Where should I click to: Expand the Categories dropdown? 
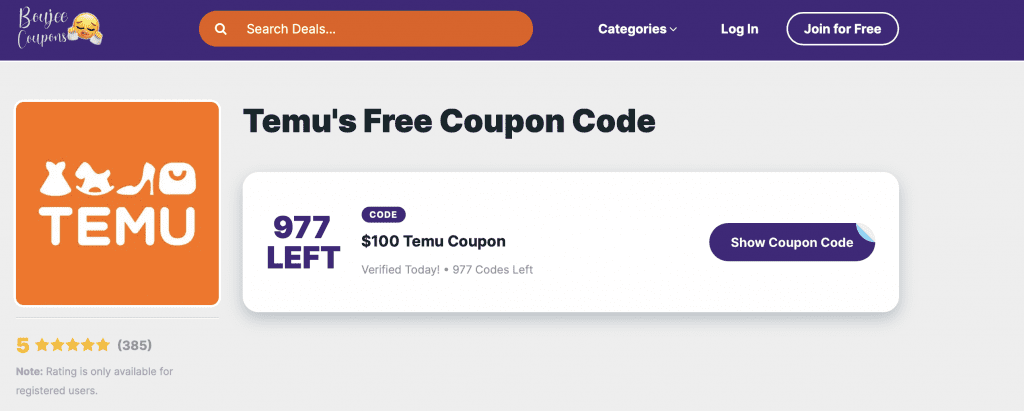point(637,29)
